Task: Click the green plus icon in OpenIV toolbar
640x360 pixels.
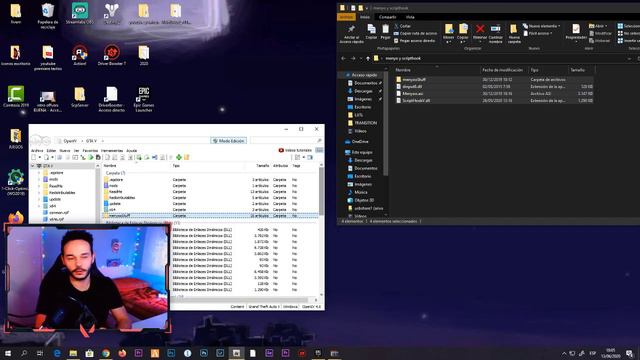Action: [179, 157]
